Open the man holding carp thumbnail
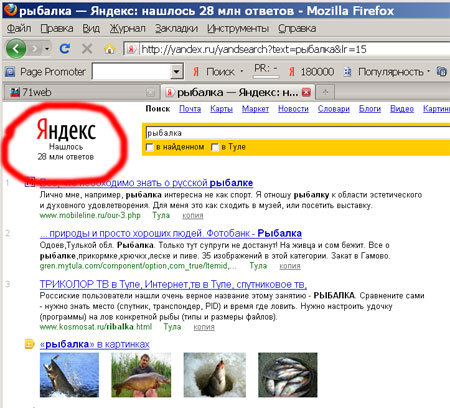 141,375
